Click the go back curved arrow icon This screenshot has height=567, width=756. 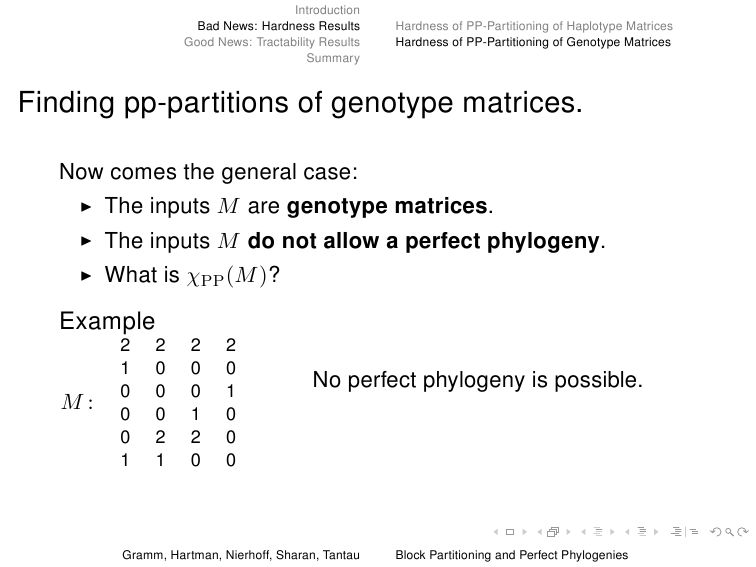716,532
